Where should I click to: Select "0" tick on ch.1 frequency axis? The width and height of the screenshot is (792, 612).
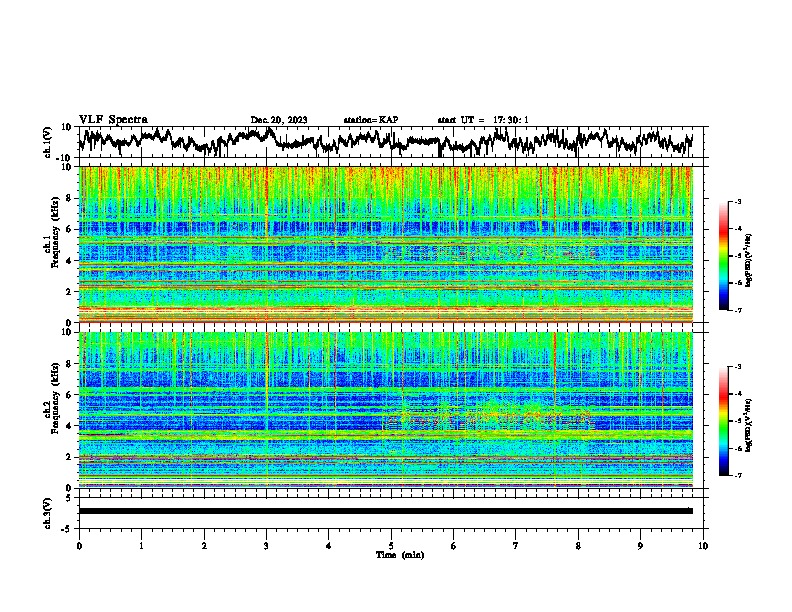coord(69,323)
